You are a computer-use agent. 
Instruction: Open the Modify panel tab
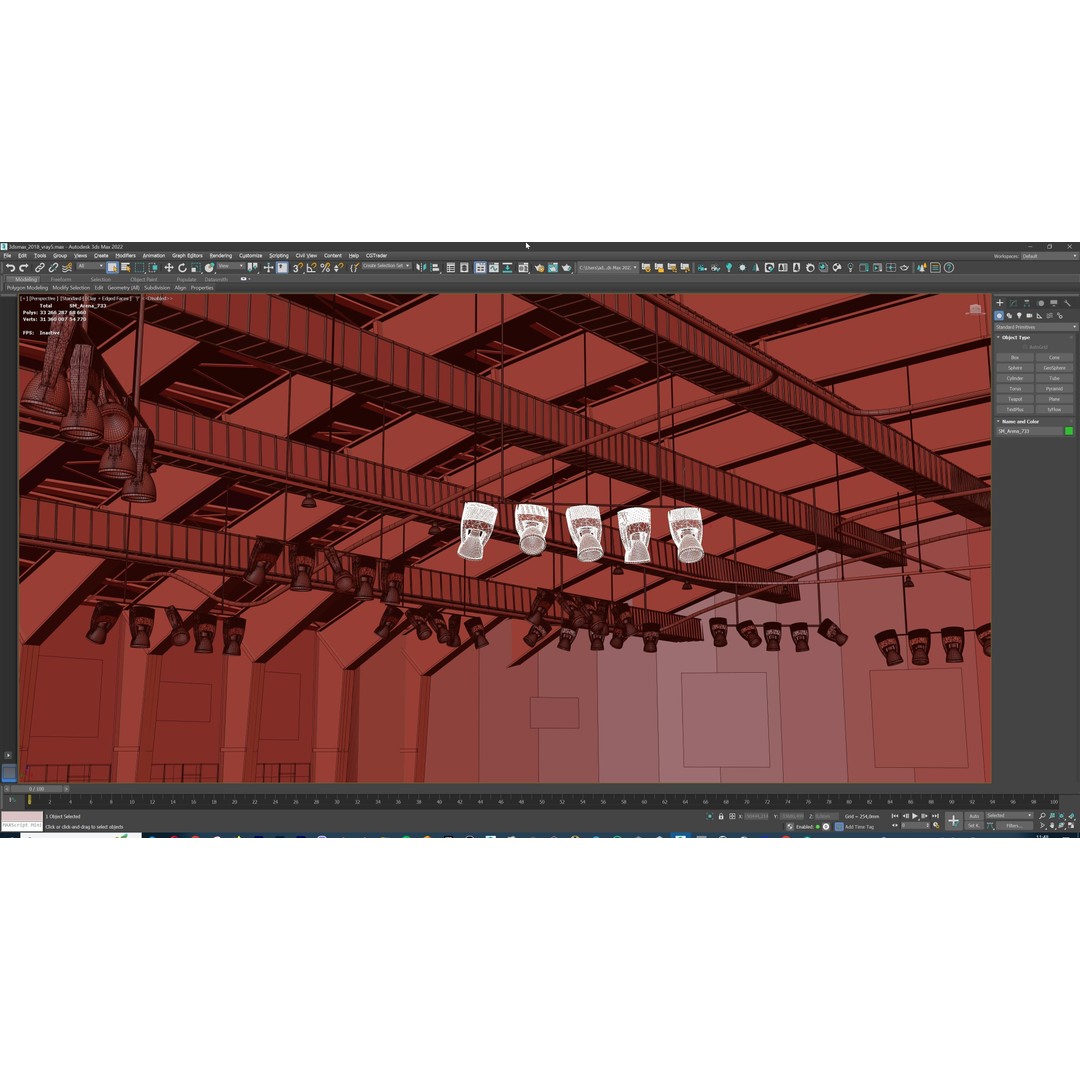(x=1013, y=303)
